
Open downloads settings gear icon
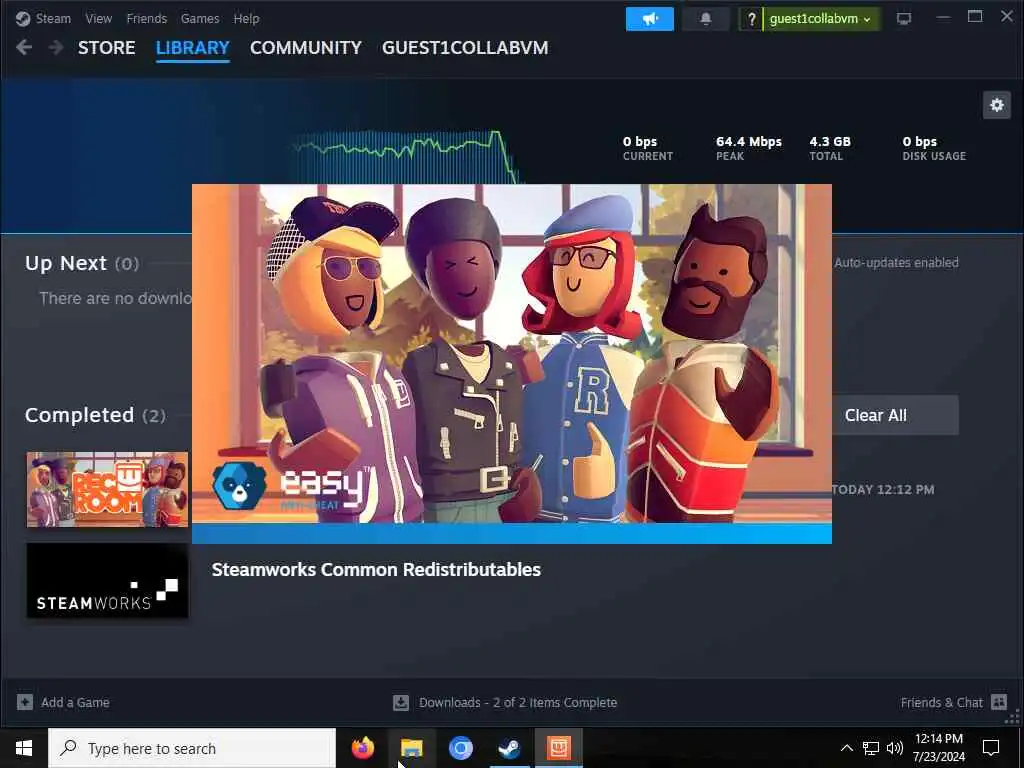coord(997,105)
